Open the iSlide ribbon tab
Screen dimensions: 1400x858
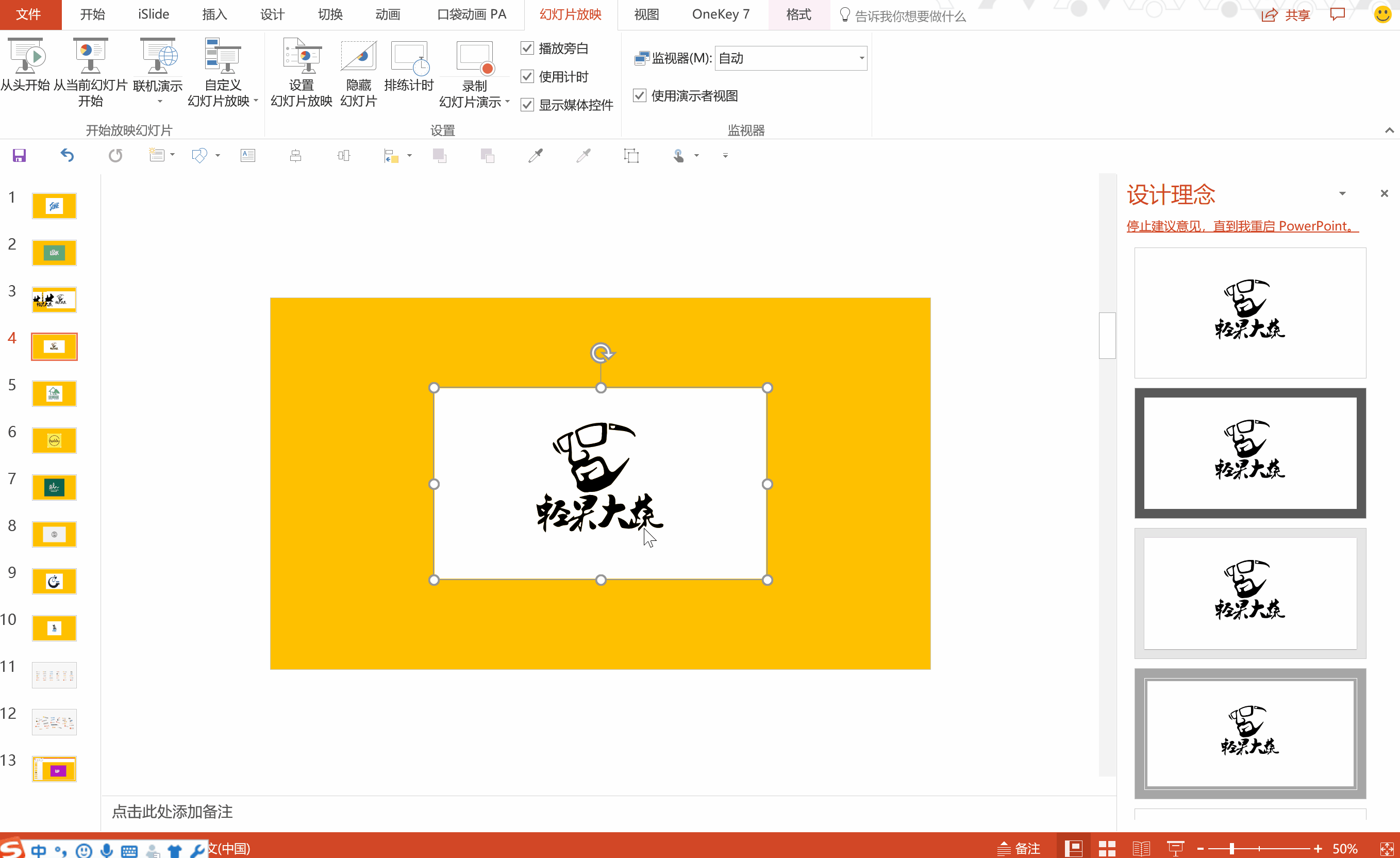click(x=154, y=14)
